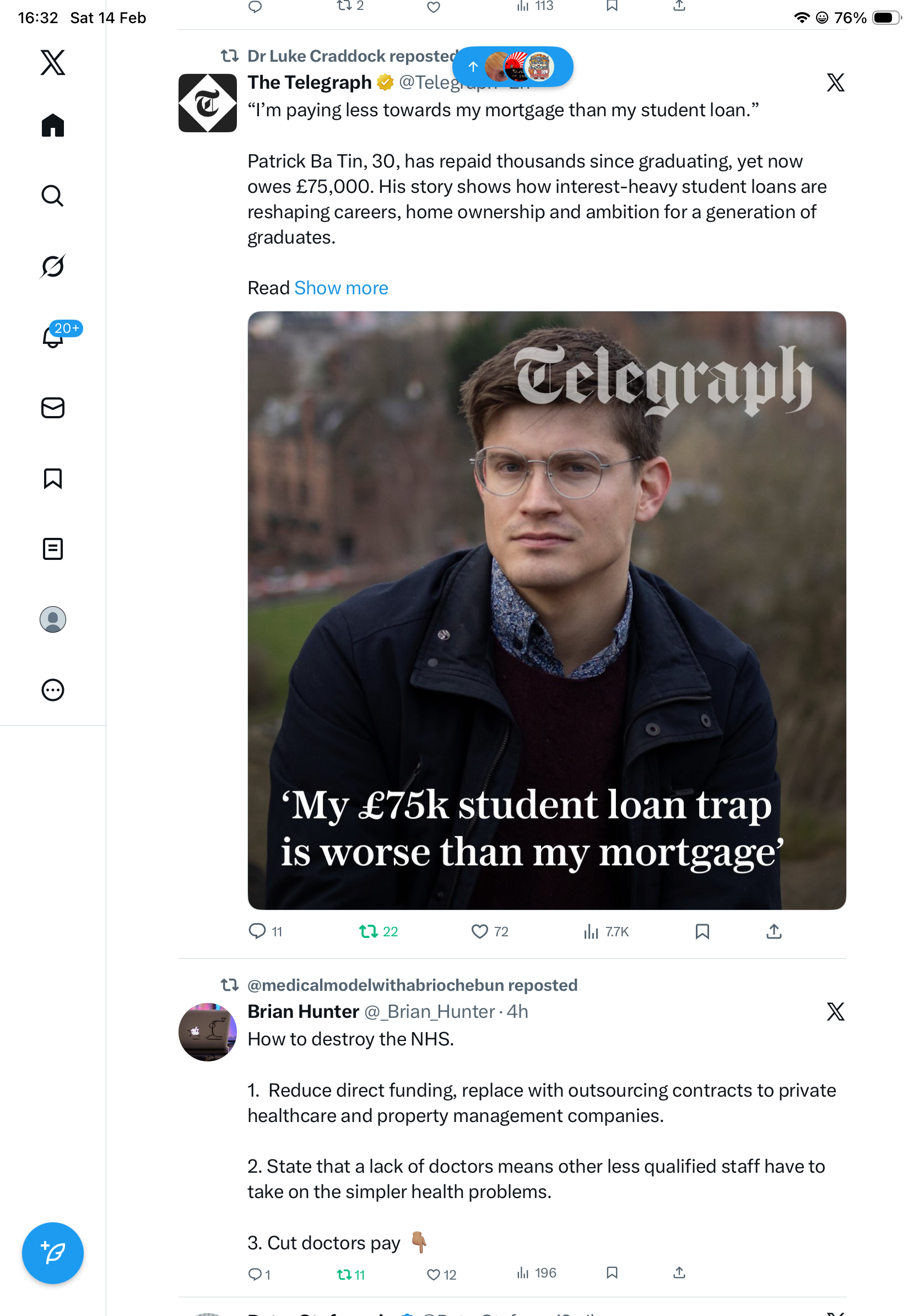This screenshot has height=1316, width=919.
Task: Reply to The Telegraph post
Action: coord(257,931)
